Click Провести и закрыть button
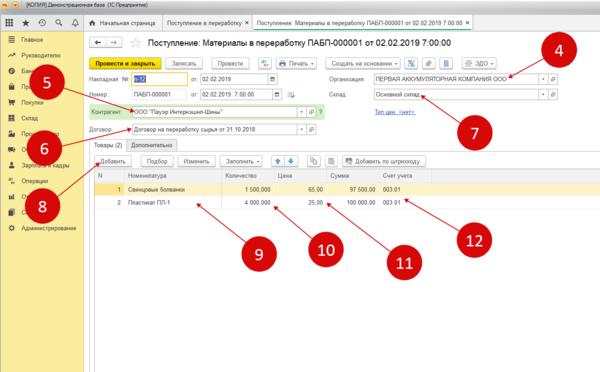The width and height of the screenshot is (600, 372). click(x=125, y=64)
